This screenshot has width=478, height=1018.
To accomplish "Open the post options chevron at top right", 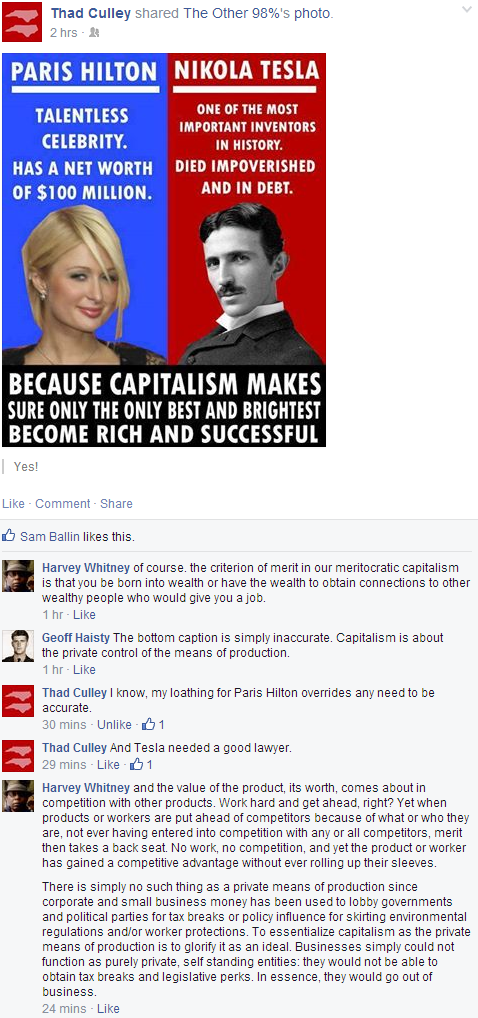I will point(466,10).
